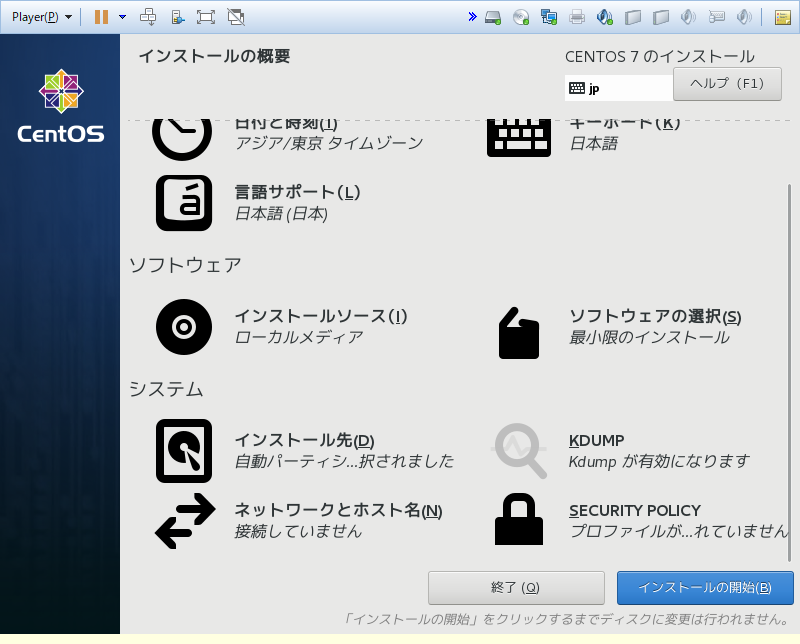Open the ソフトウェアの選択 package icon

(519, 333)
